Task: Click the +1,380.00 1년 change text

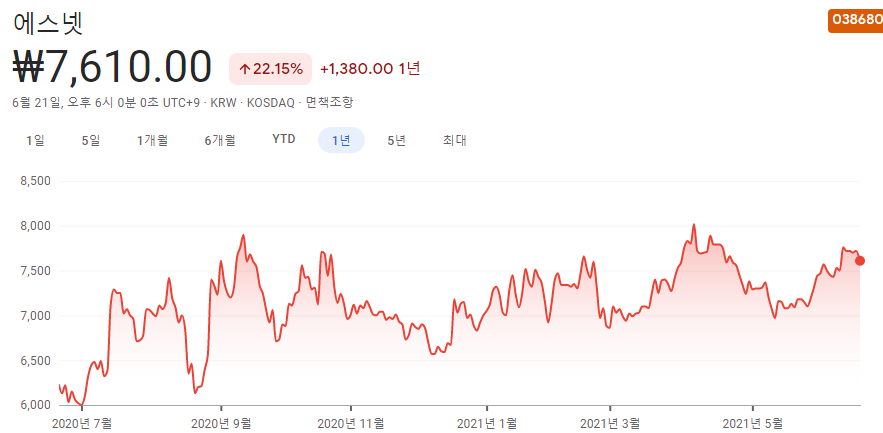Action: [370, 69]
